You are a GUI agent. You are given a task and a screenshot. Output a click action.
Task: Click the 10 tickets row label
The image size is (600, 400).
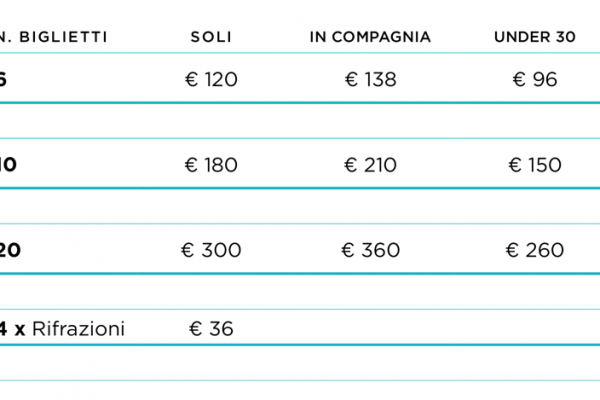pyautogui.click(x=8, y=165)
